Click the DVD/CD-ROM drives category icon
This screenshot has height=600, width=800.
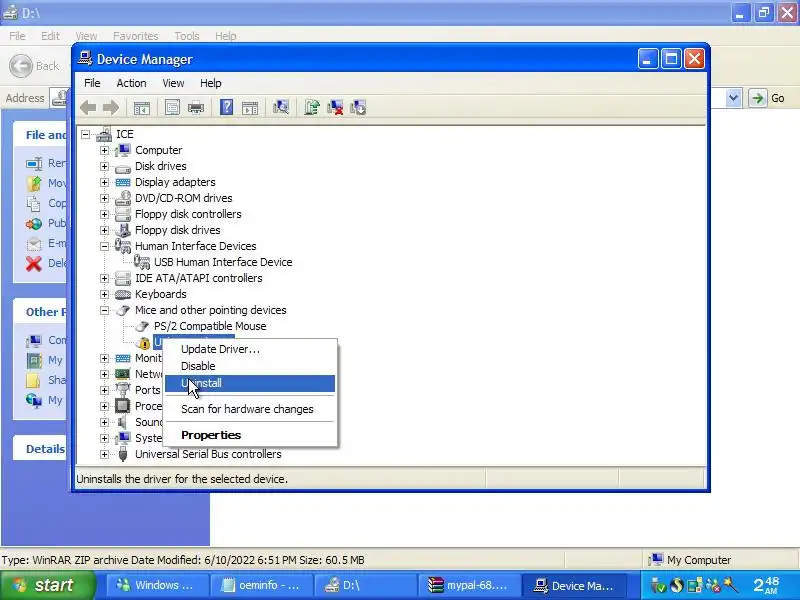122,198
